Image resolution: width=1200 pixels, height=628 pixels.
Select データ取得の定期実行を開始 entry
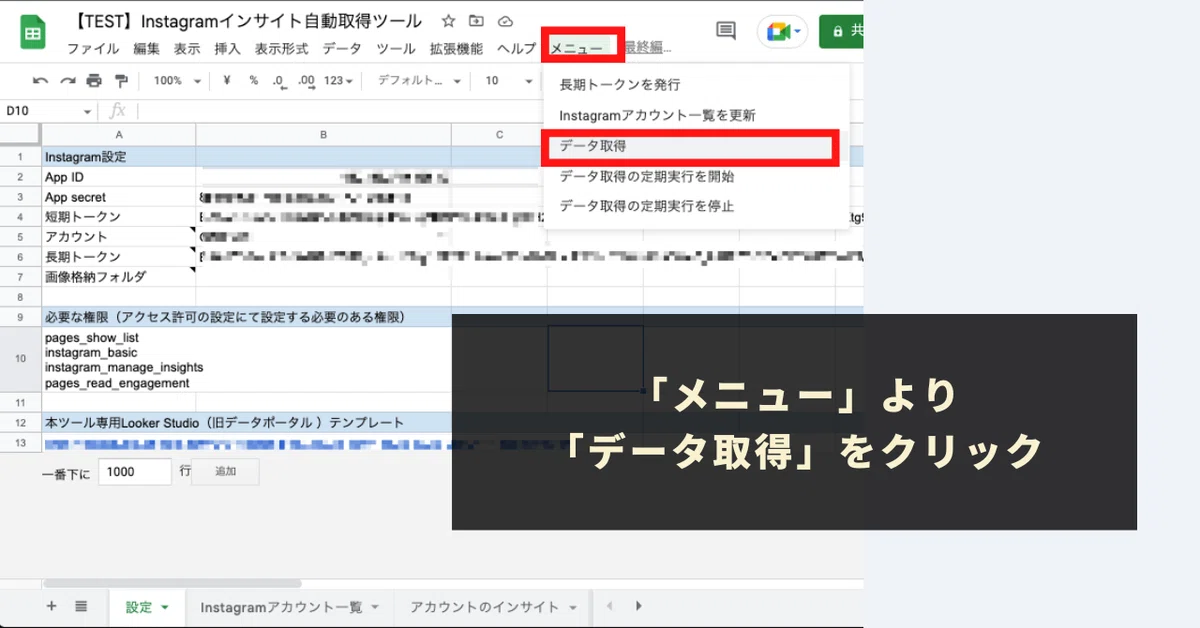coord(696,176)
